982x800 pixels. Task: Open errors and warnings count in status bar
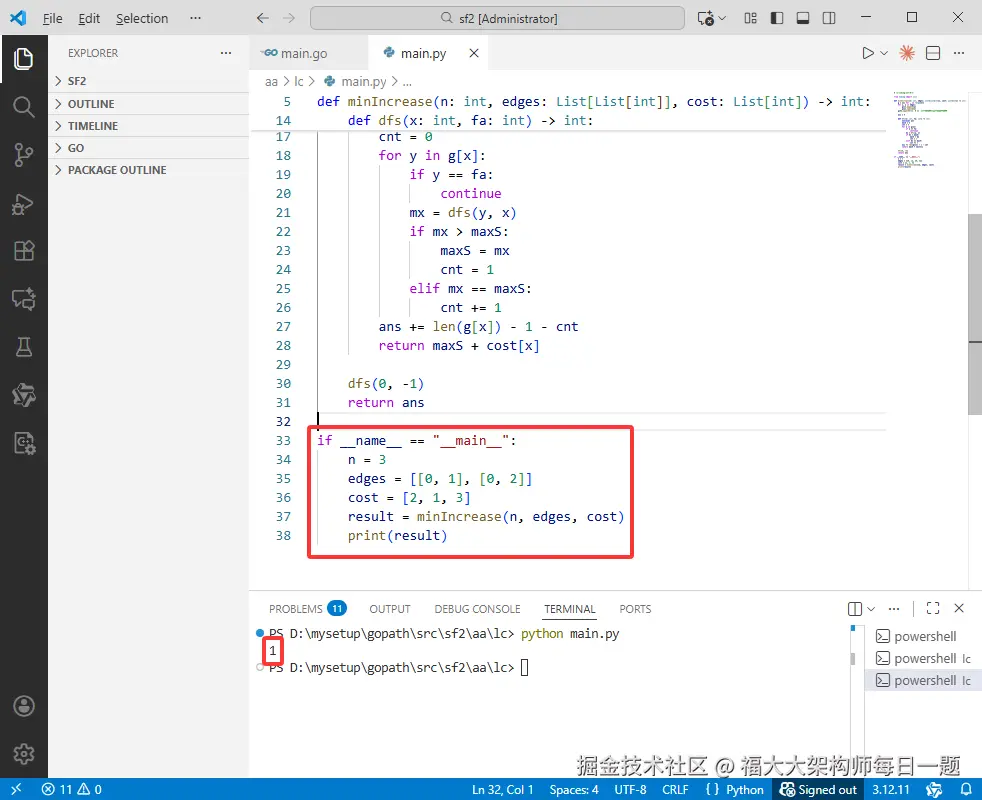tap(71, 789)
